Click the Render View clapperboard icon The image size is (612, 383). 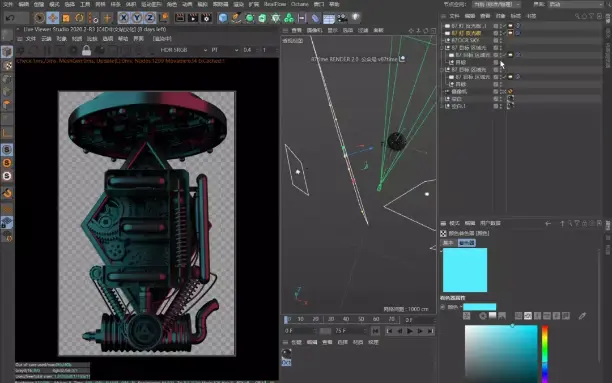[x=180, y=18]
